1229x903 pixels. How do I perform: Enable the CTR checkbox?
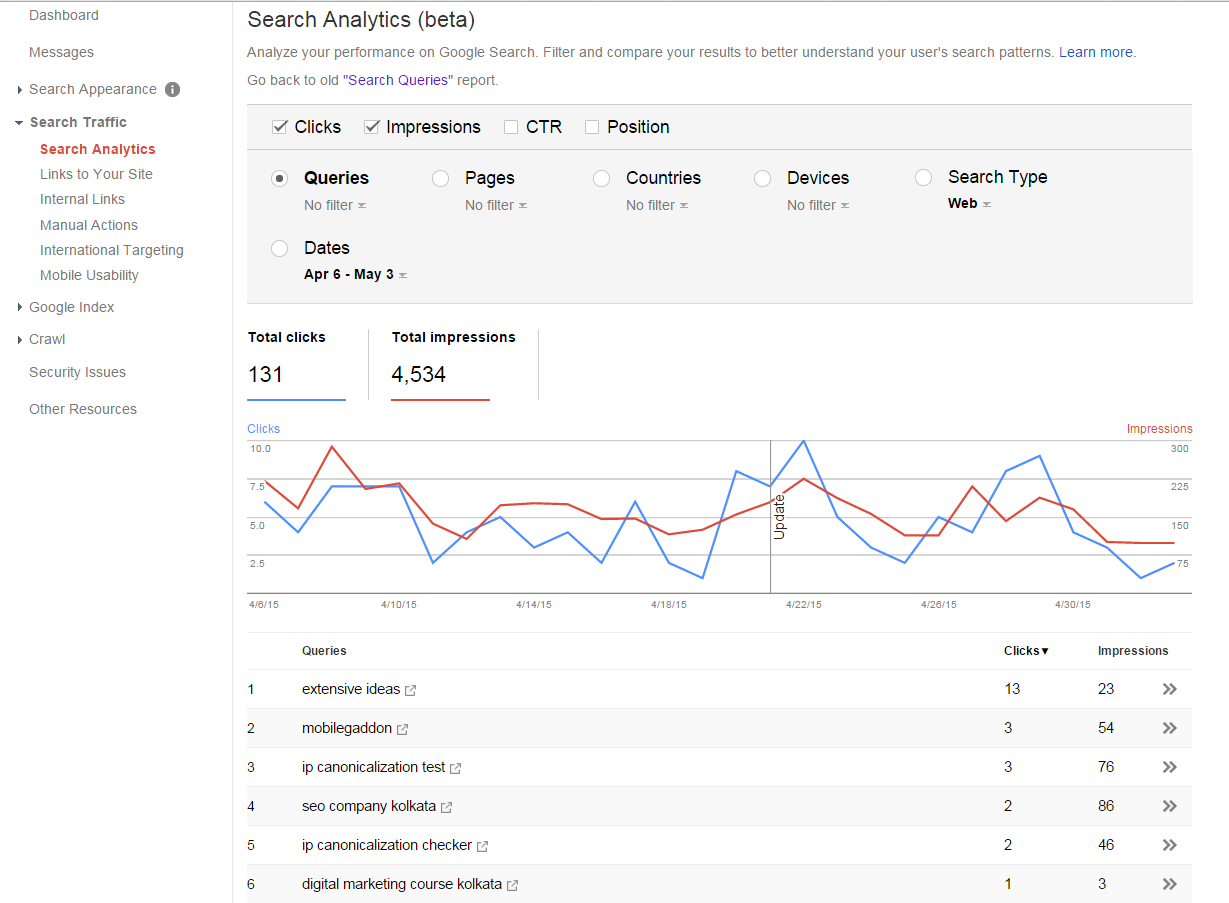pos(511,127)
